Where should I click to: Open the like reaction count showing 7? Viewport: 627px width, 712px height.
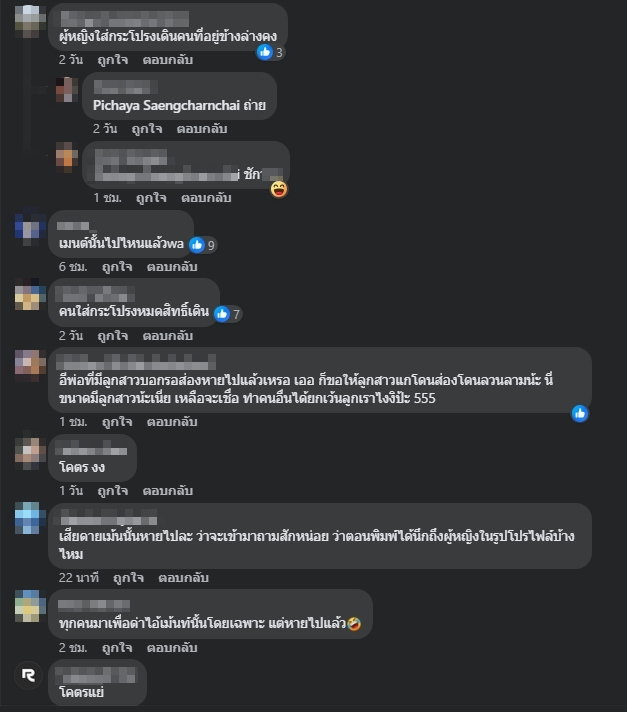pyautogui.click(x=228, y=314)
